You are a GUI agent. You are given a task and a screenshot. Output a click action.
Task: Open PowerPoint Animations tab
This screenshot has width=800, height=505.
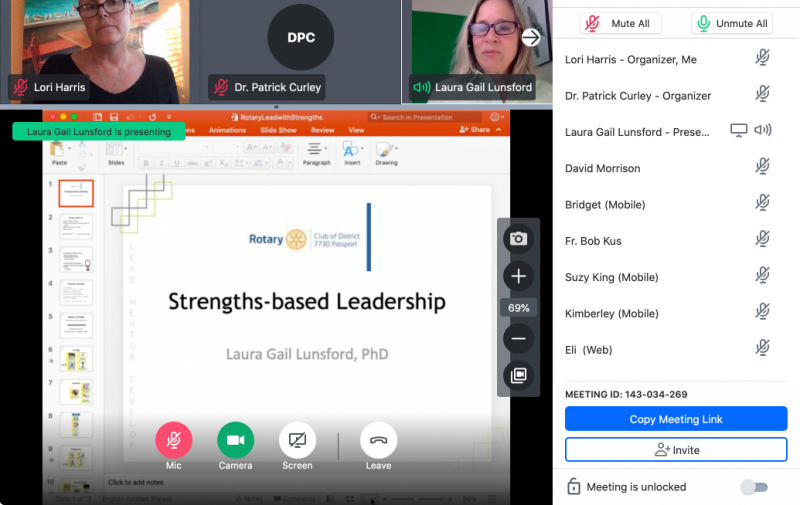pos(228,130)
